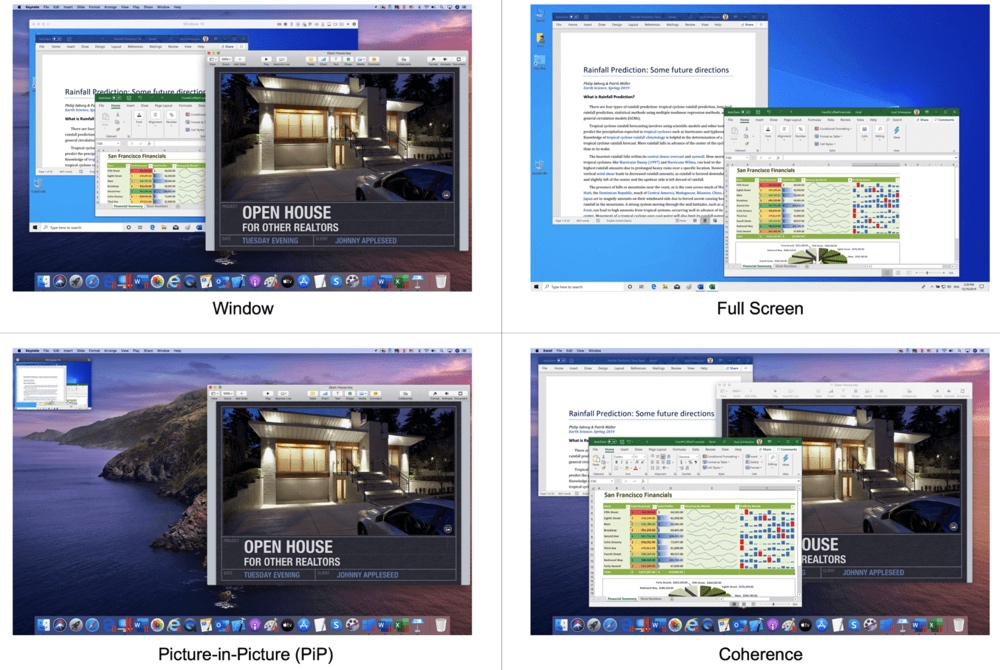Click the Type here to search field
The width and height of the screenshot is (1000, 670).
[x=567, y=287]
